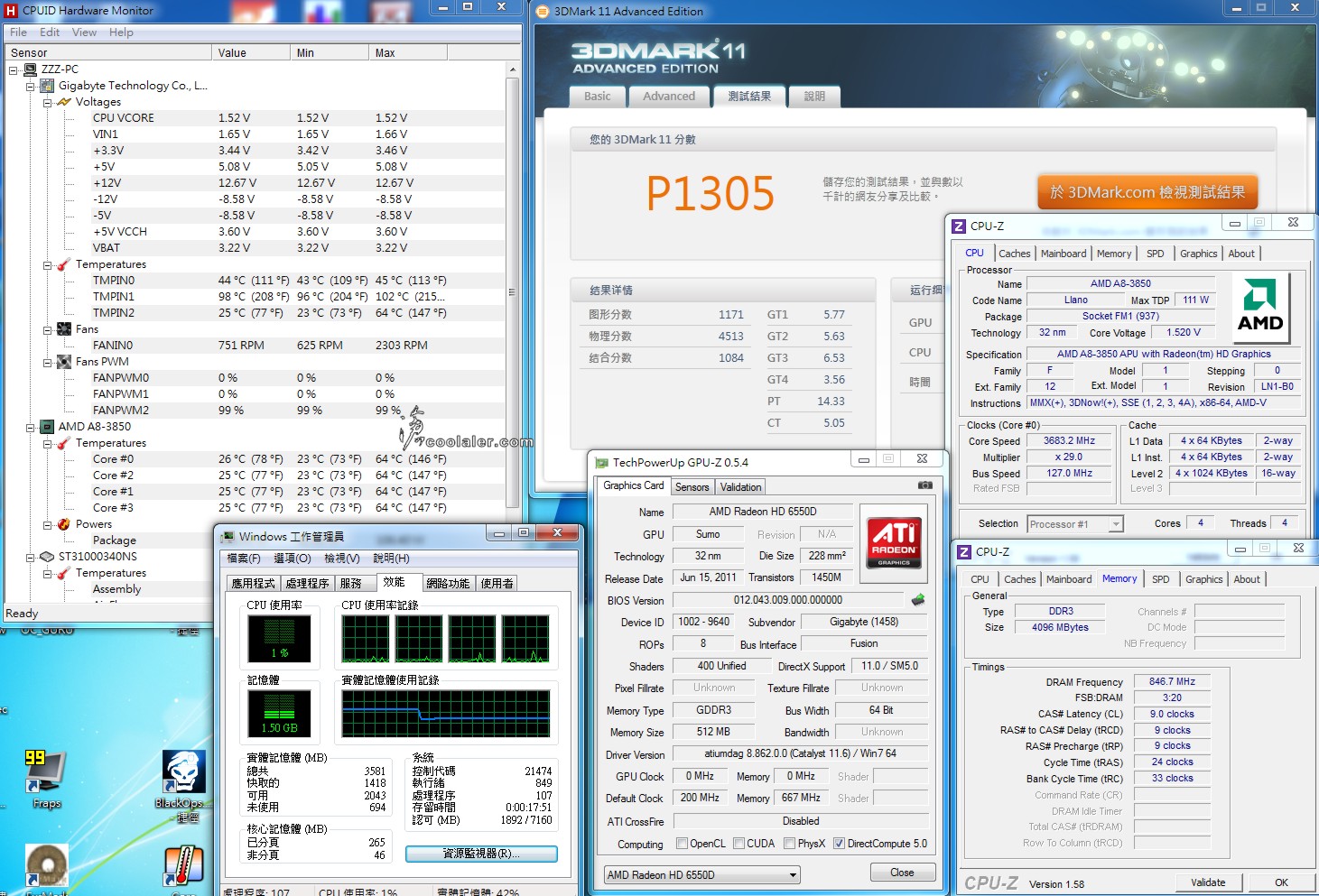The height and width of the screenshot is (896, 1319).
Task: Click the lower CPU-Z window title icon
Action: coord(965,551)
